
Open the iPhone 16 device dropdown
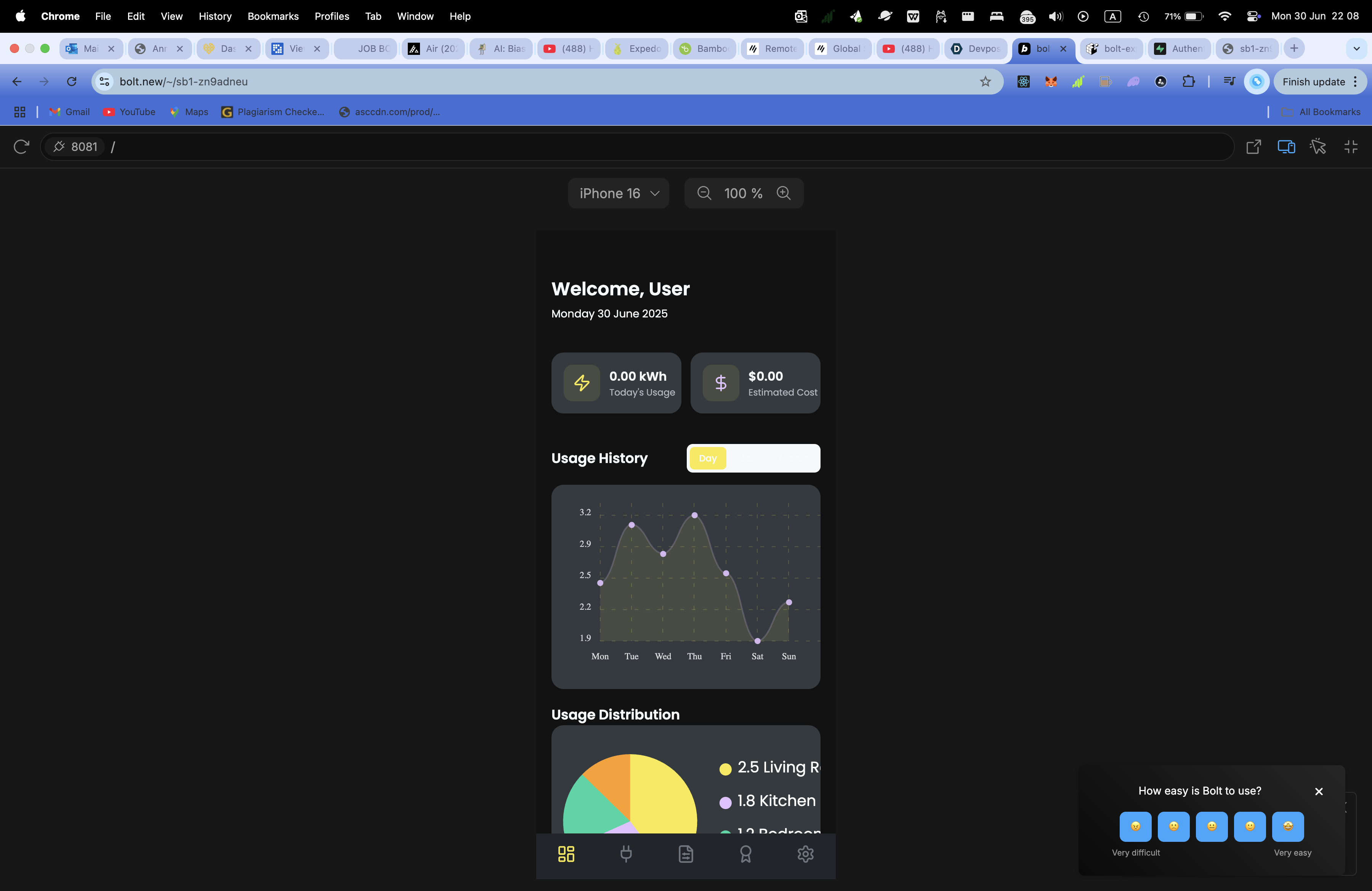pos(619,193)
